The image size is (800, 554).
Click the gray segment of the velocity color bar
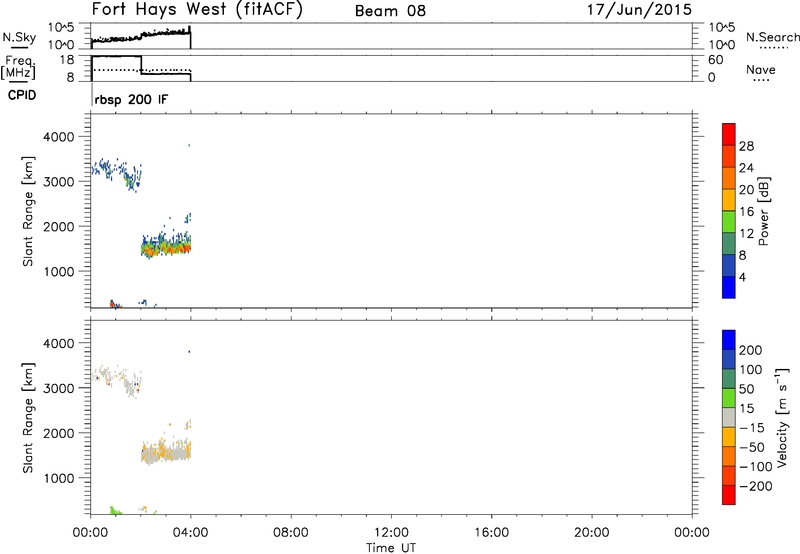729,417
